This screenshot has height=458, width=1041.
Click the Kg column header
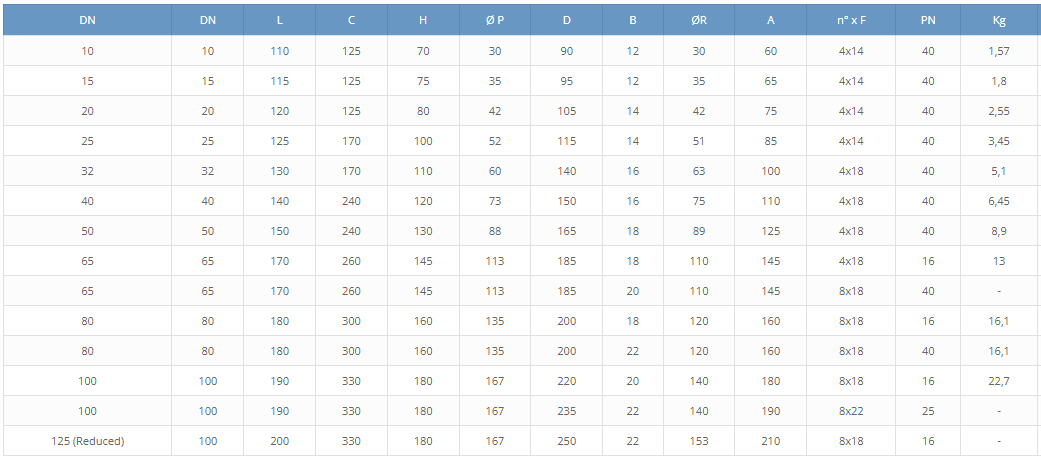(x=999, y=20)
